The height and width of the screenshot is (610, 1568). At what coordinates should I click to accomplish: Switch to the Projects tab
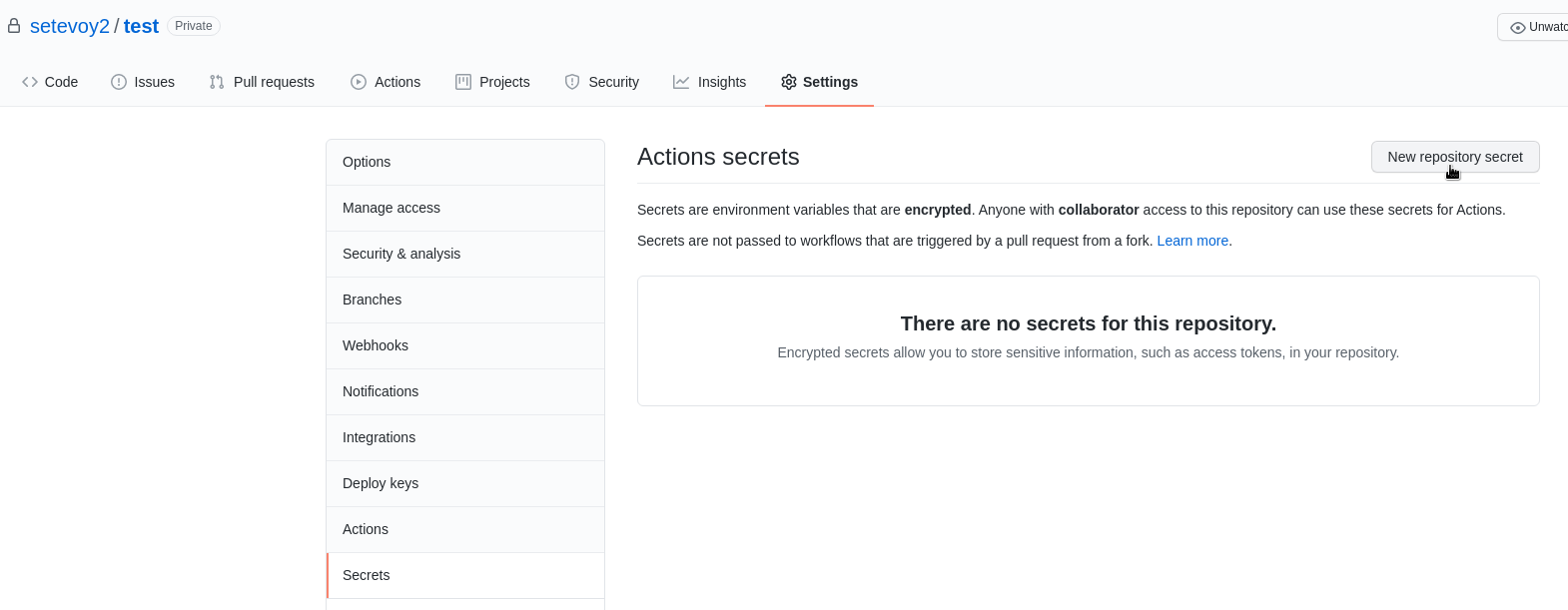pos(492,82)
